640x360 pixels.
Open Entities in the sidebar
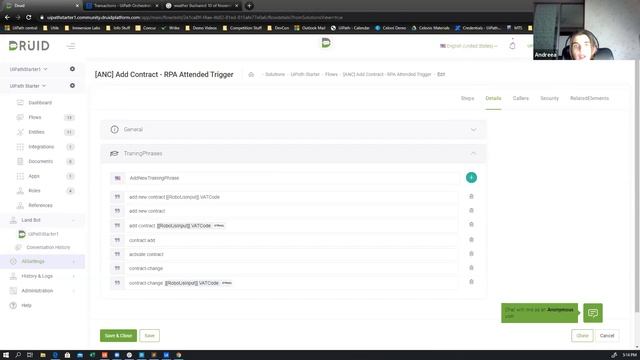[36, 132]
